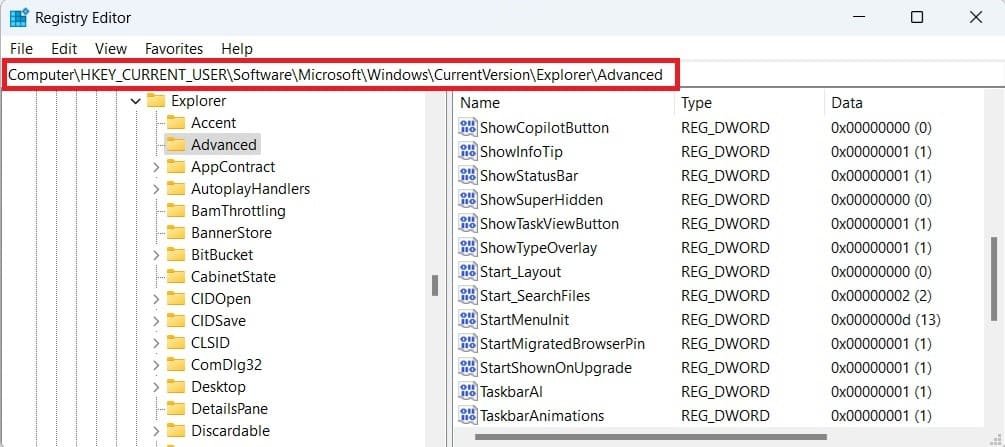
Task: Select the StartMigratedBrowserPin DWORD icon
Action: pos(468,344)
